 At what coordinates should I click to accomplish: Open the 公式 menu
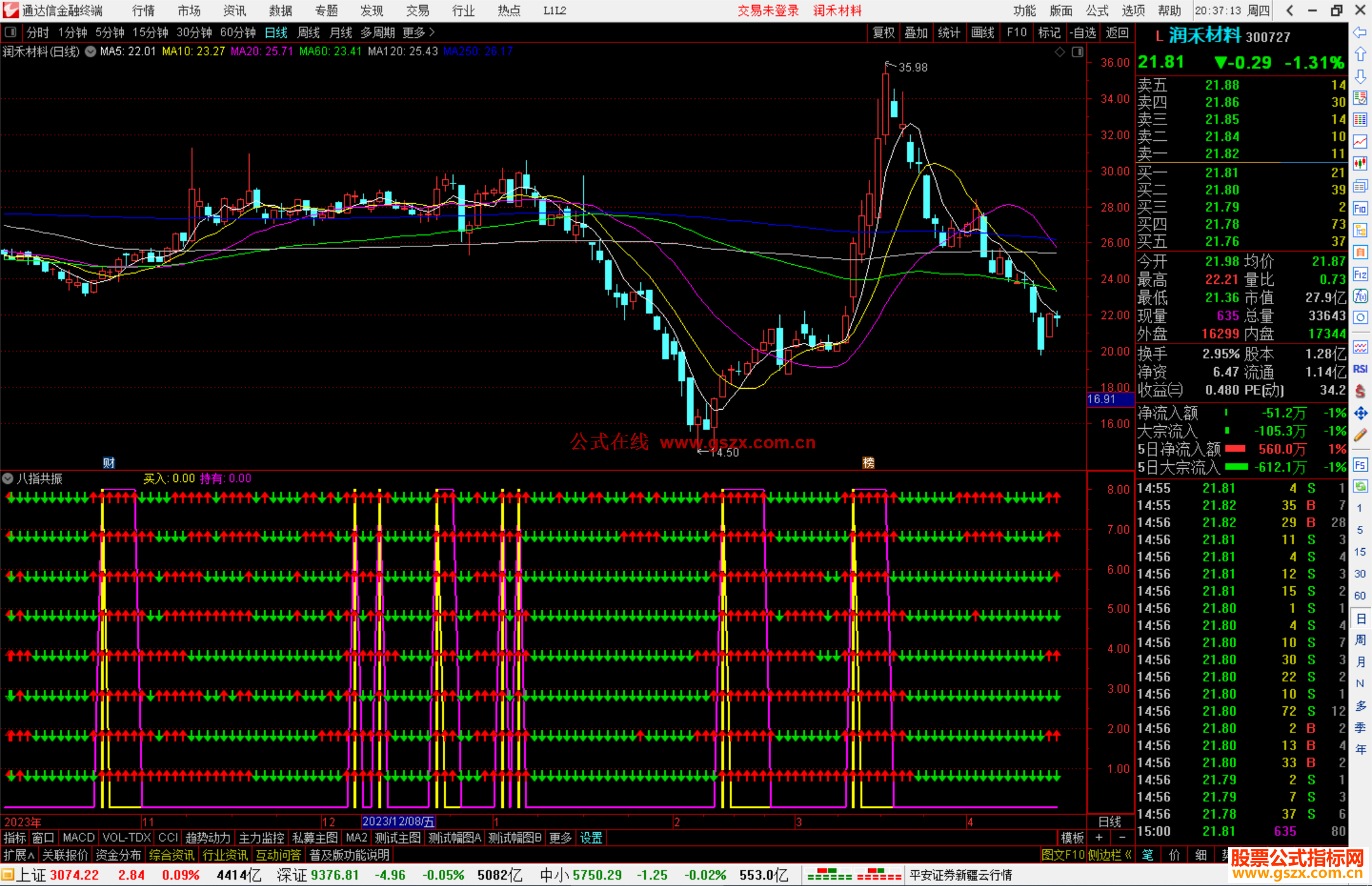point(1097,10)
